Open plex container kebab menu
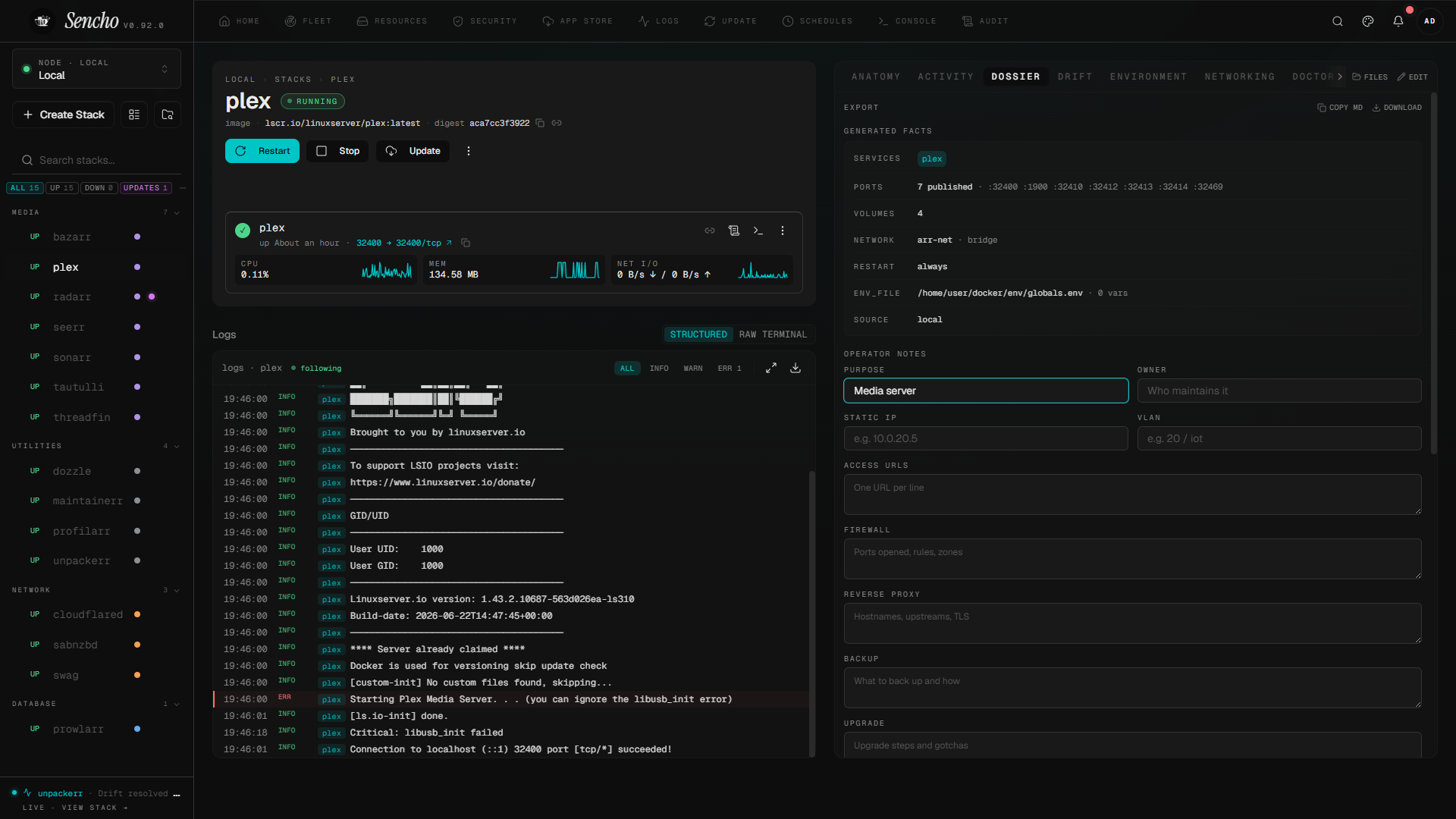1456x819 pixels. 783,231
